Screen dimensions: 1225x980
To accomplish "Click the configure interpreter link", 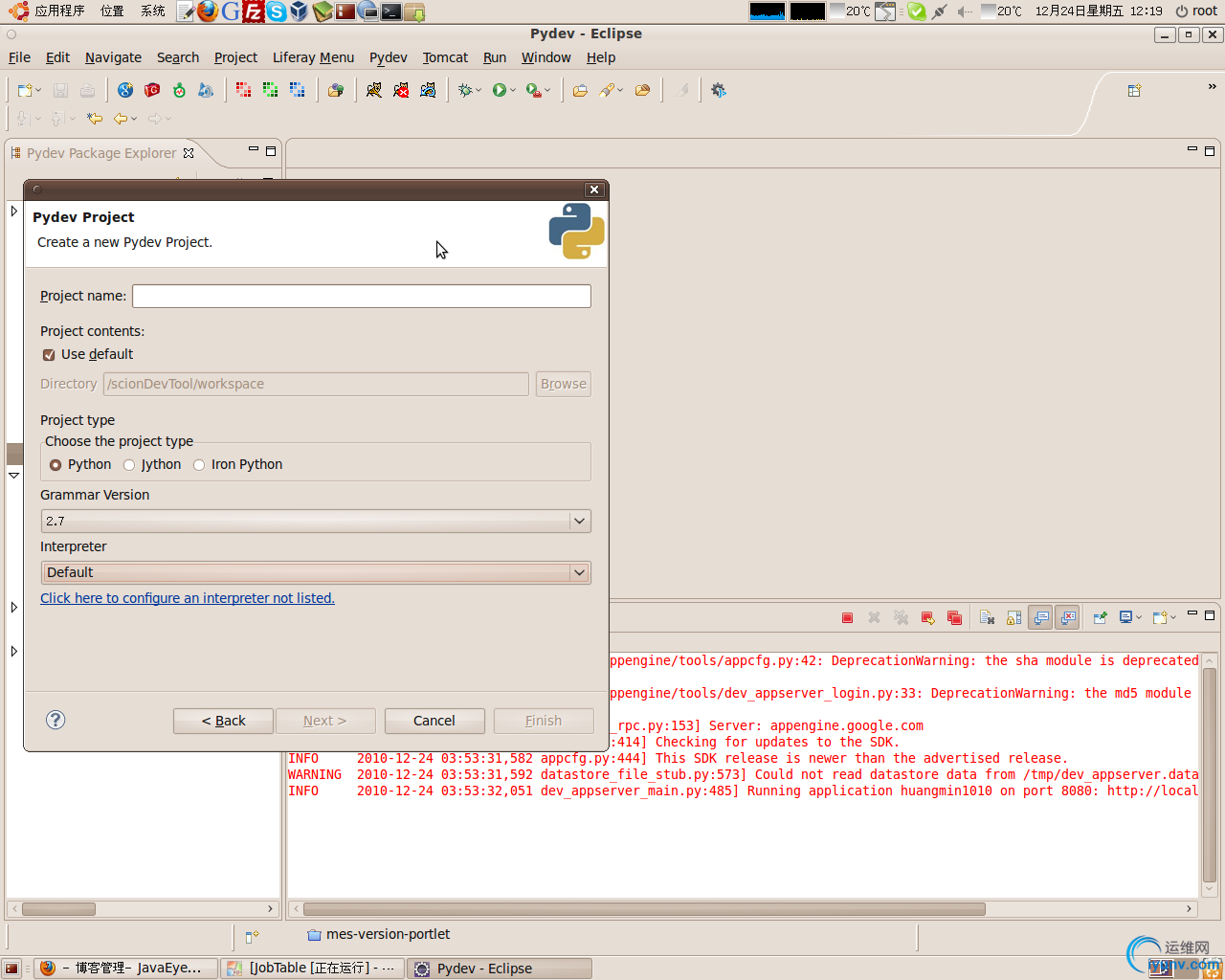I will coord(188,598).
